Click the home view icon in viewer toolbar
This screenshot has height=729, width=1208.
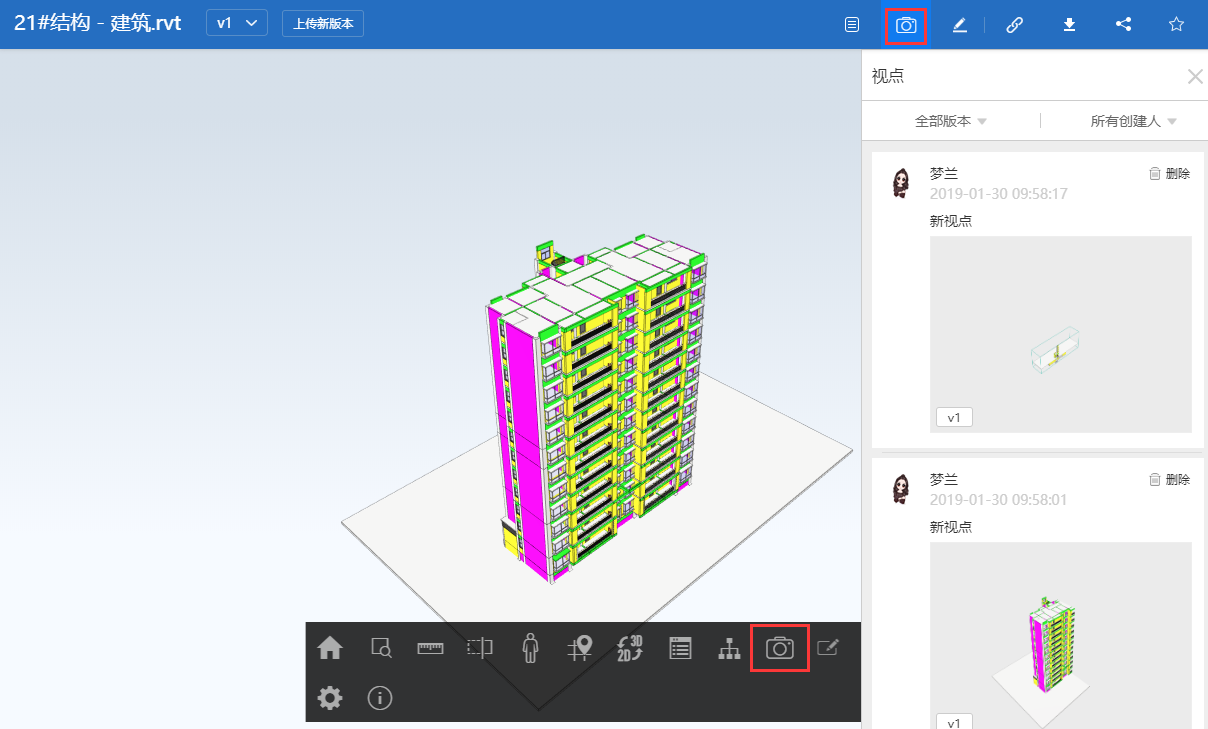(x=330, y=648)
